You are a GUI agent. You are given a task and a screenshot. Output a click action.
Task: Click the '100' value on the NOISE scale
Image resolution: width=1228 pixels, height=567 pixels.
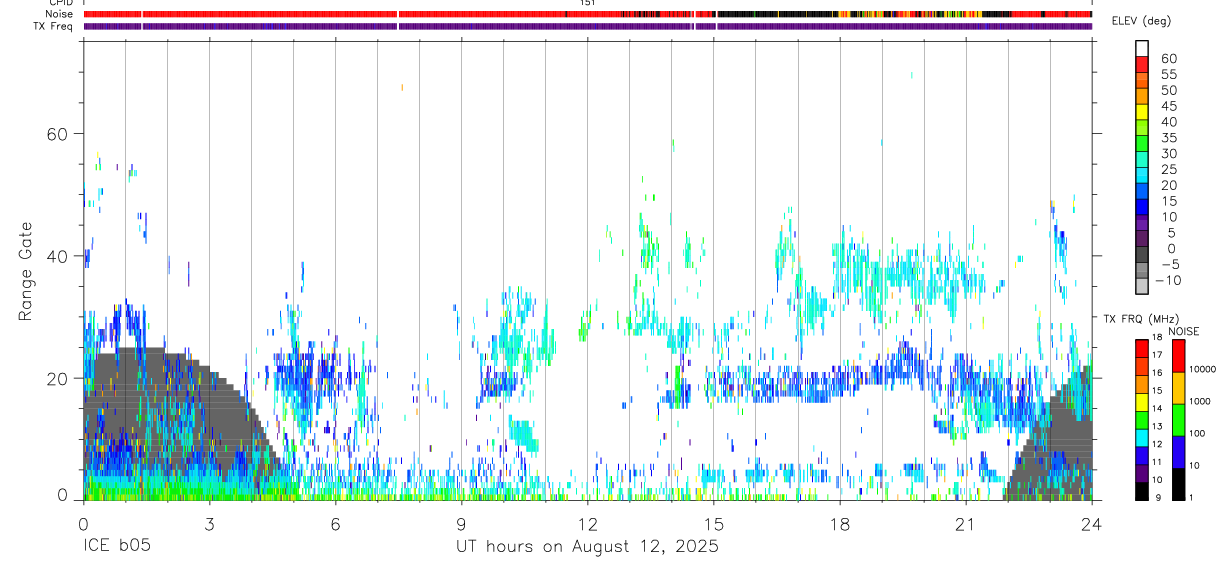[1198, 433]
